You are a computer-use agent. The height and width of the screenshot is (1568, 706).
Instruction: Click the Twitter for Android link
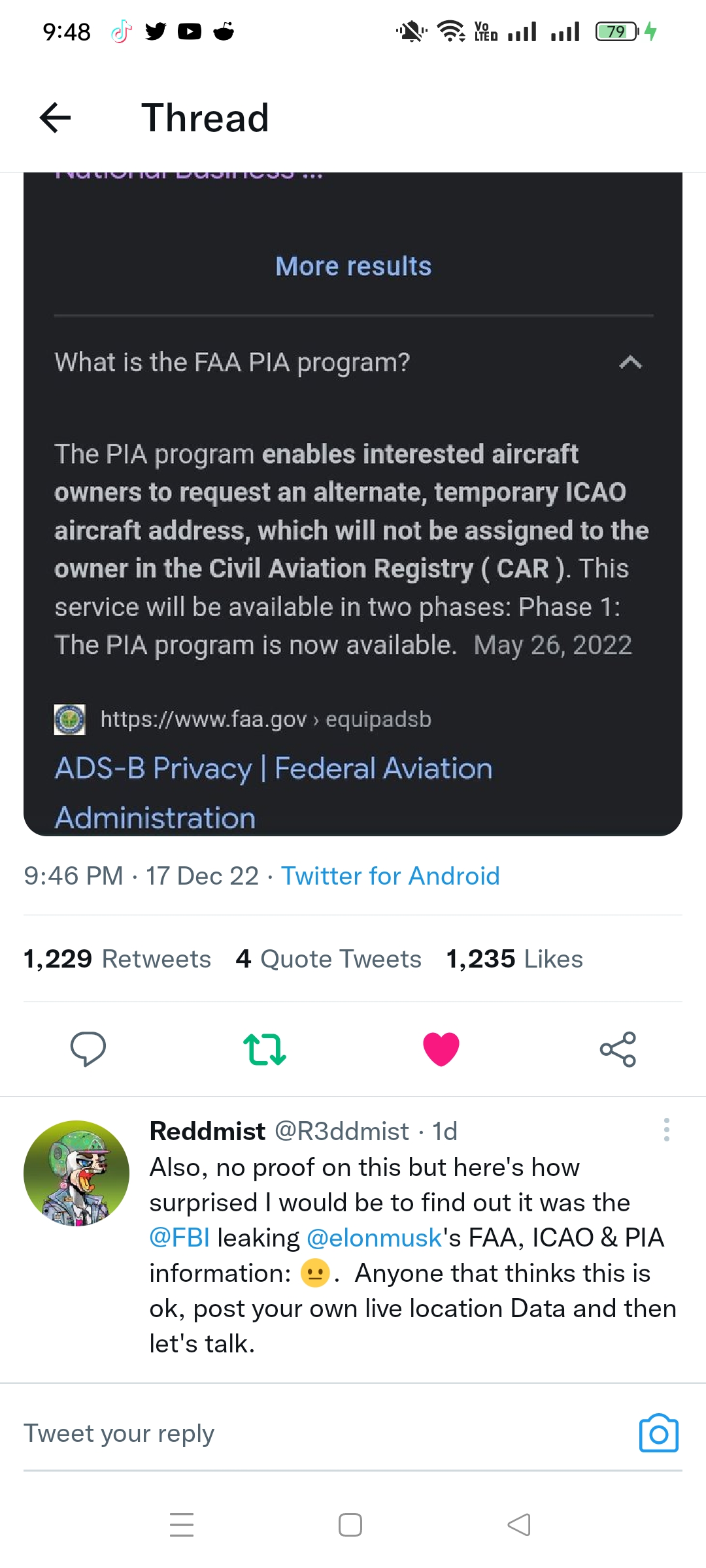pyautogui.click(x=390, y=875)
